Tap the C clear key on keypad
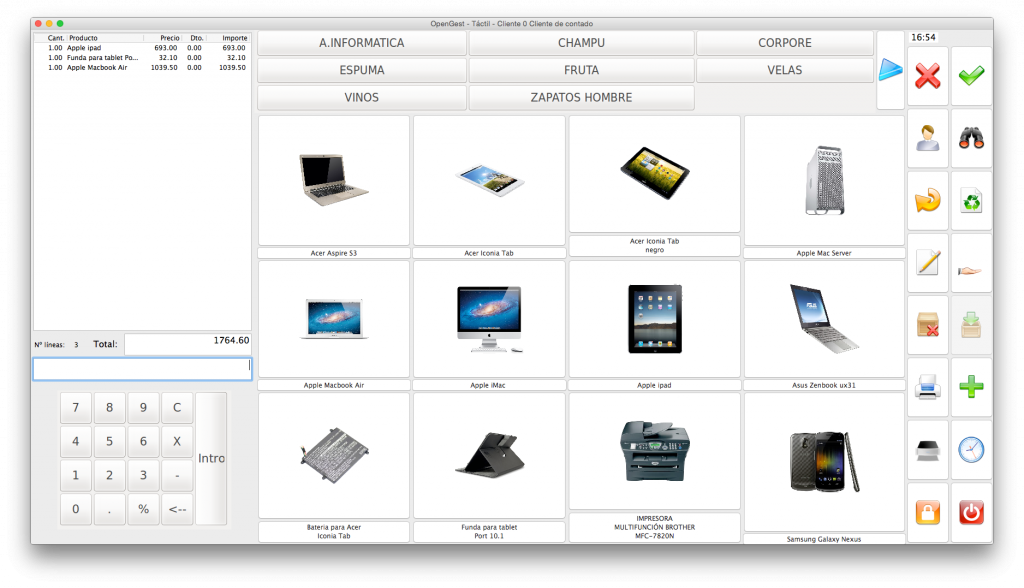This screenshot has height=588, width=1024. (x=176, y=408)
